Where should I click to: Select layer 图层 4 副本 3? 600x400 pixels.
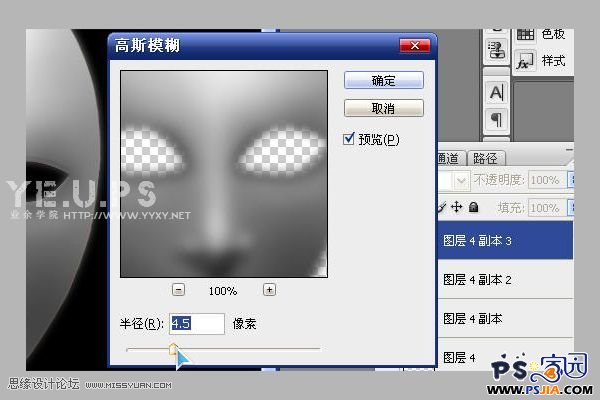(505, 241)
